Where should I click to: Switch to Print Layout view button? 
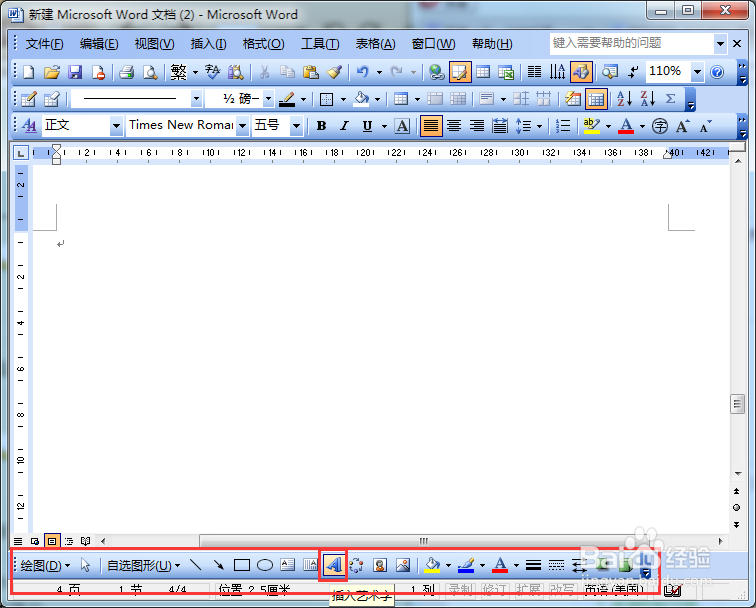coord(52,541)
